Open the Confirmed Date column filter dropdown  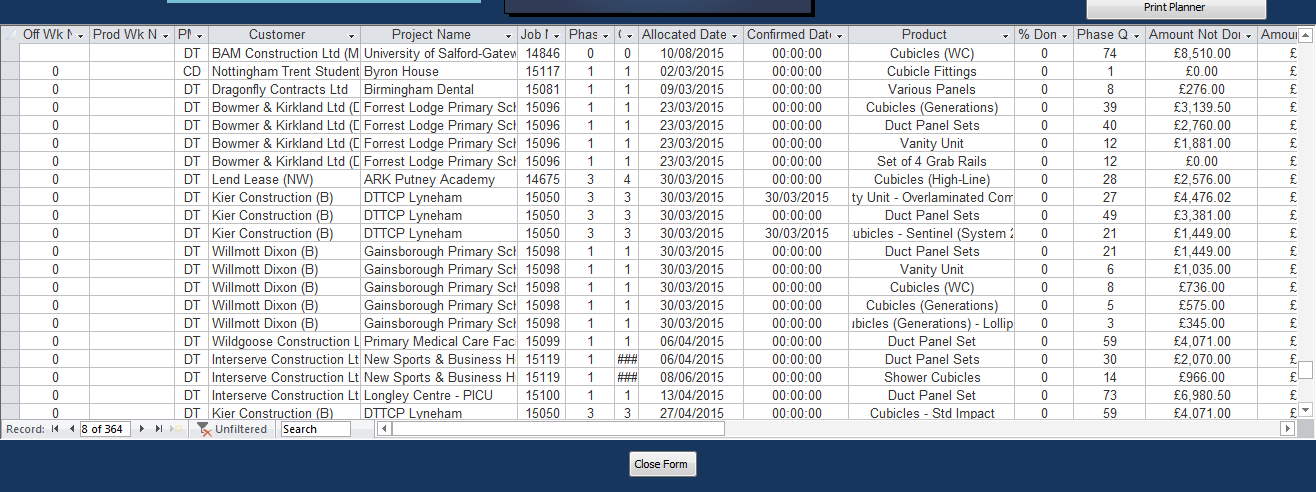[x=838, y=35]
